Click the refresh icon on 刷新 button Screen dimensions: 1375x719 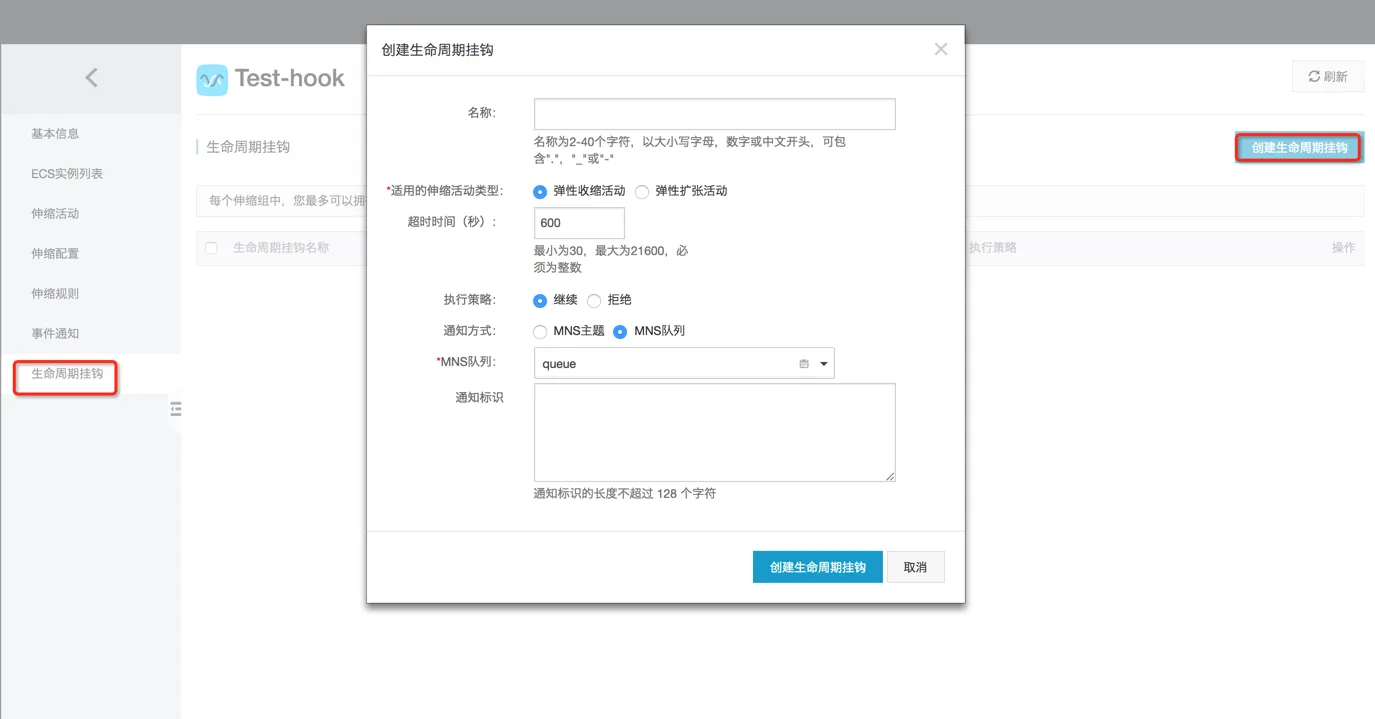pyautogui.click(x=1315, y=76)
